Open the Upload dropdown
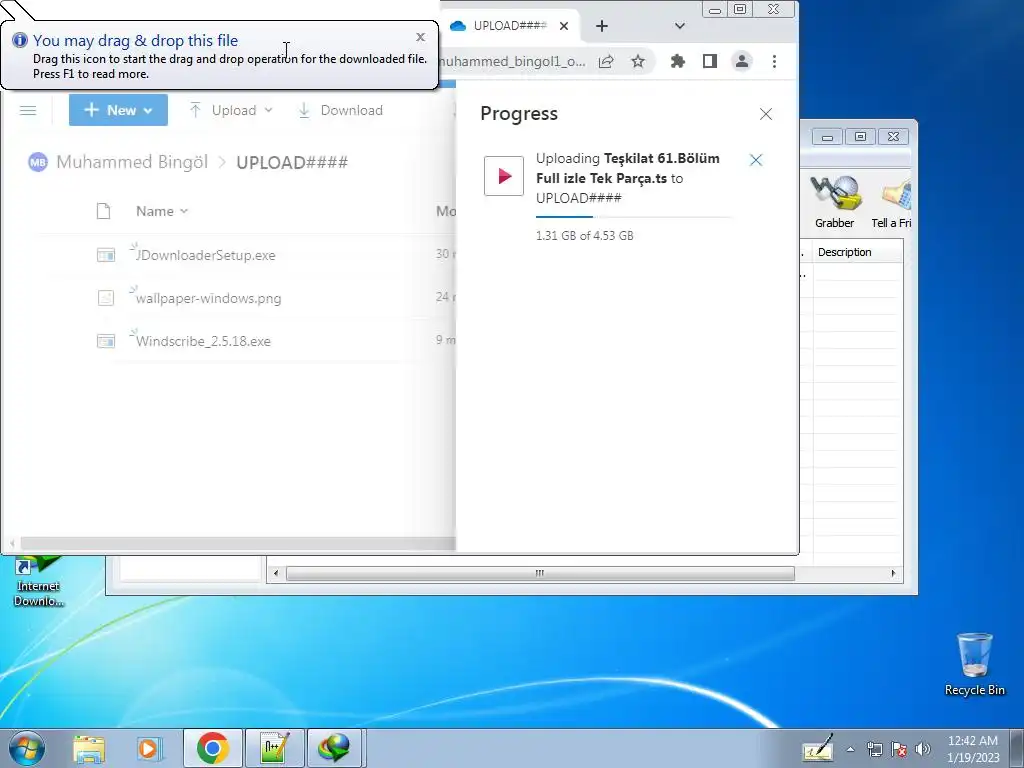The image size is (1024, 768). 231,110
